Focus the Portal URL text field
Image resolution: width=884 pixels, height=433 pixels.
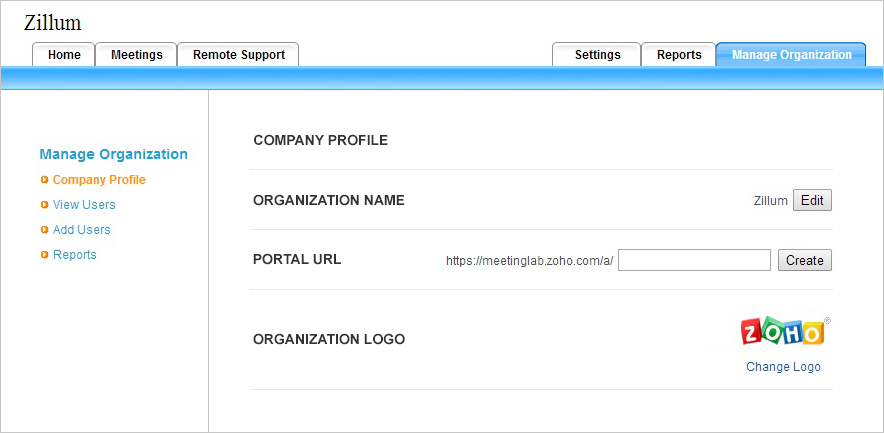click(694, 260)
